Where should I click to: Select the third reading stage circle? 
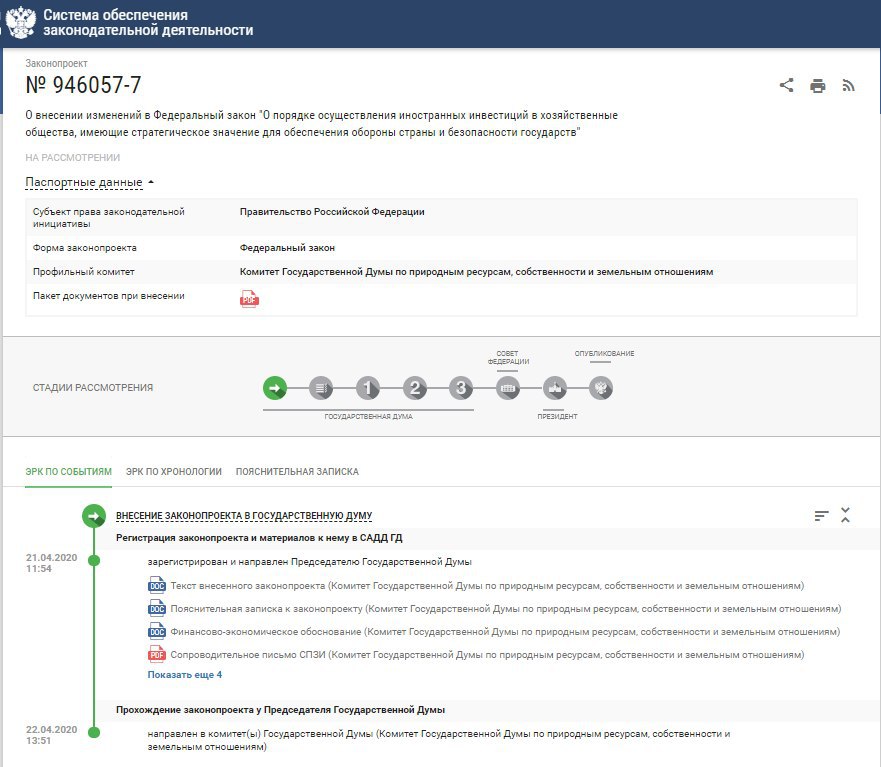point(461,388)
